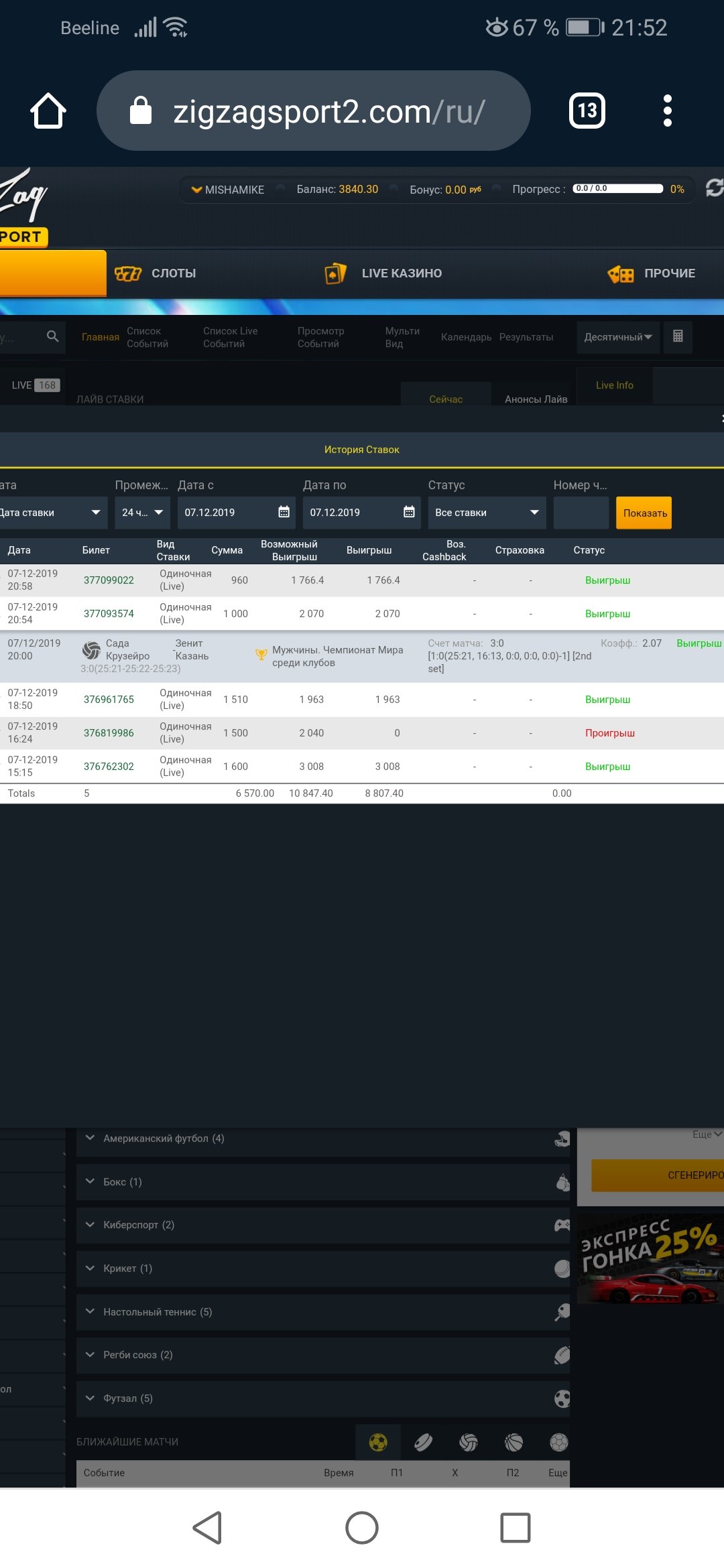Open the browser tabs counter
Image resolution: width=724 pixels, height=1568 pixels.
click(x=587, y=111)
